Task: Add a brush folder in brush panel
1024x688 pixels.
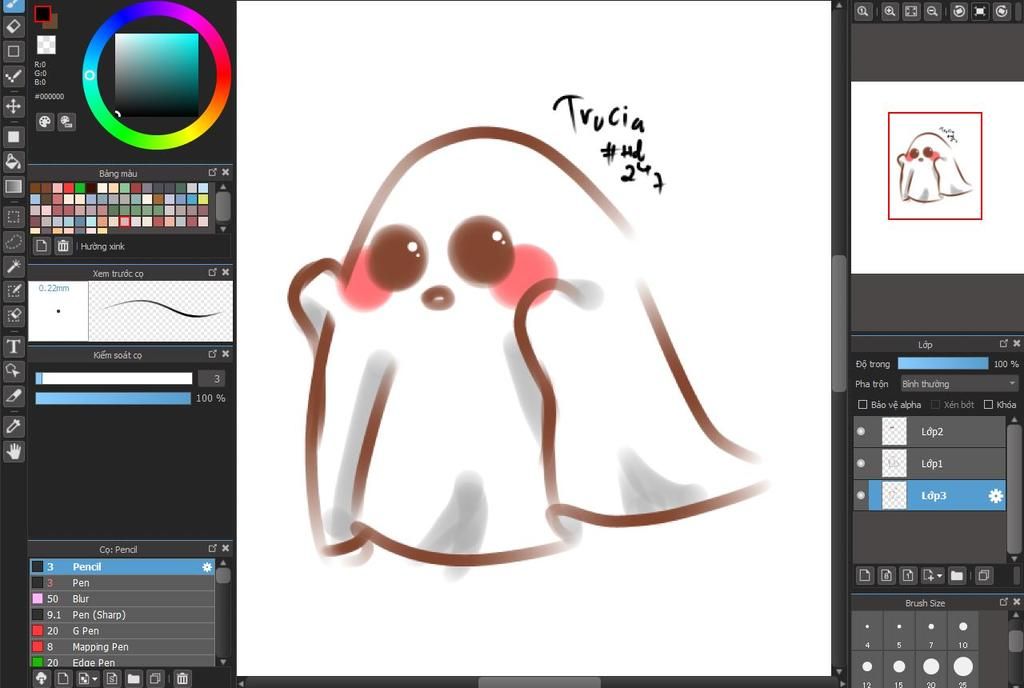Action: (x=133, y=679)
